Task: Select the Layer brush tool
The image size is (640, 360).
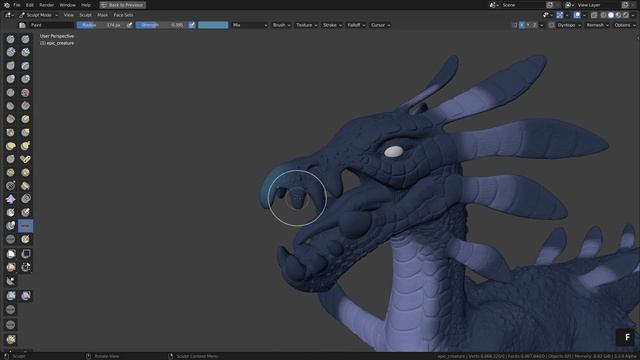Action: (x=25, y=66)
